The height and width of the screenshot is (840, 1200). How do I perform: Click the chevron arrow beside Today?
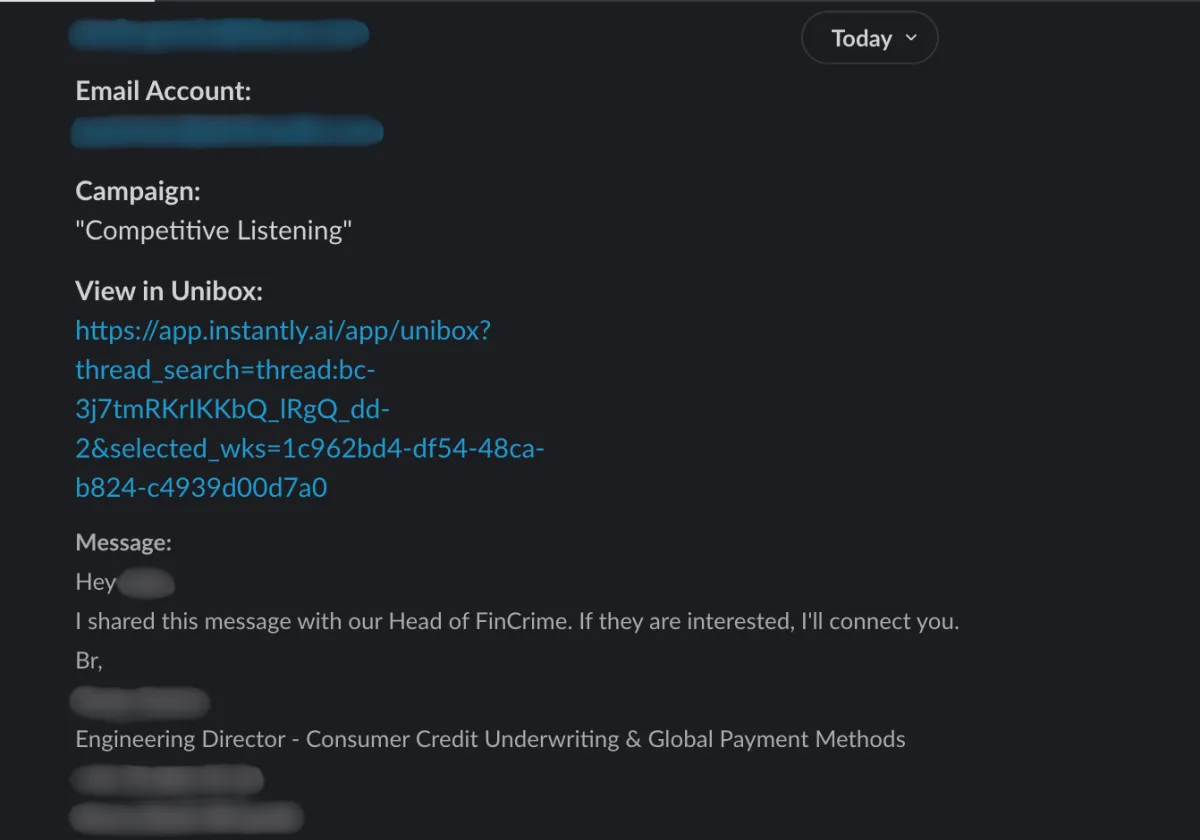910,38
